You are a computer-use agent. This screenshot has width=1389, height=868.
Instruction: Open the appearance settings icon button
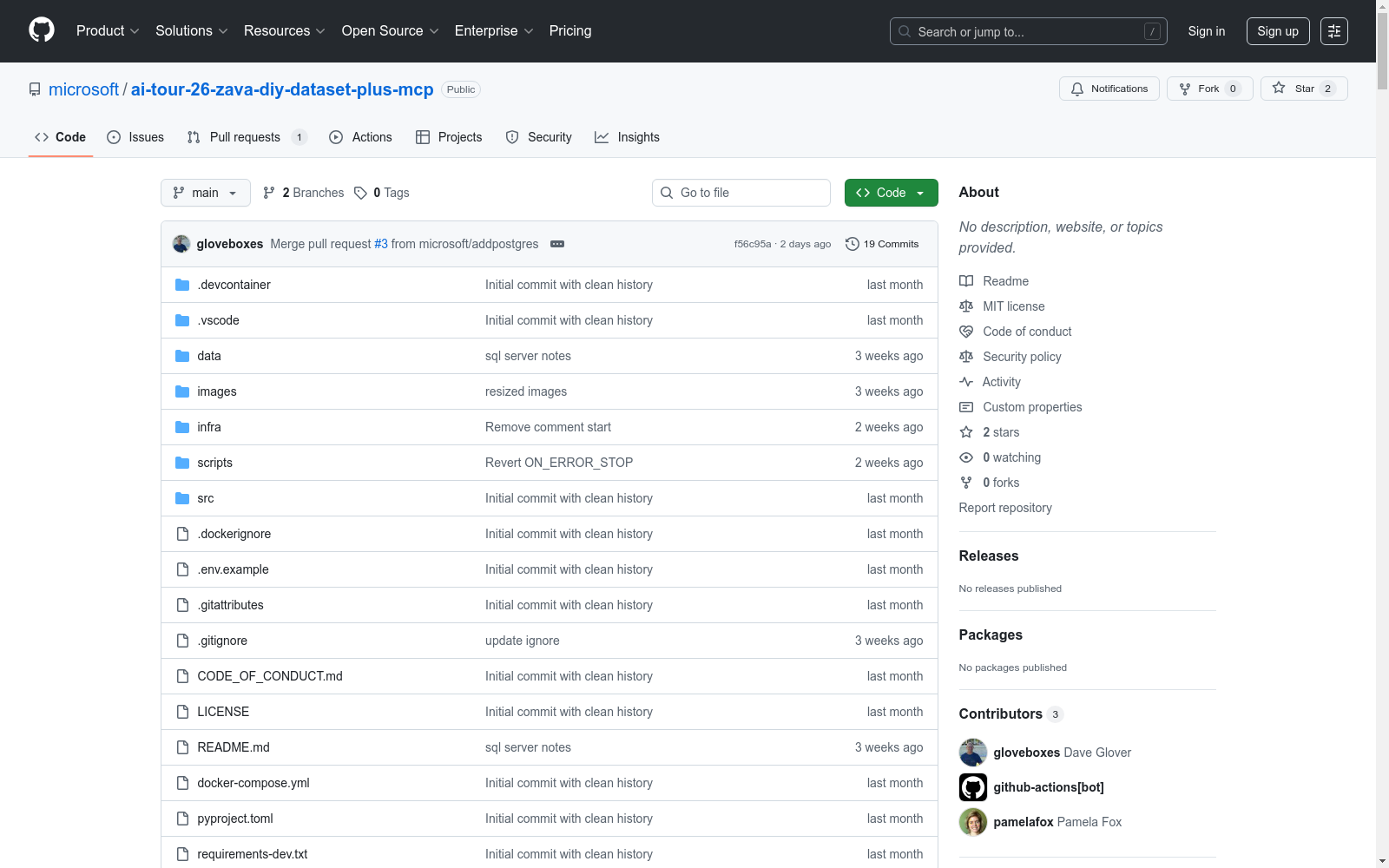tap(1334, 31)
